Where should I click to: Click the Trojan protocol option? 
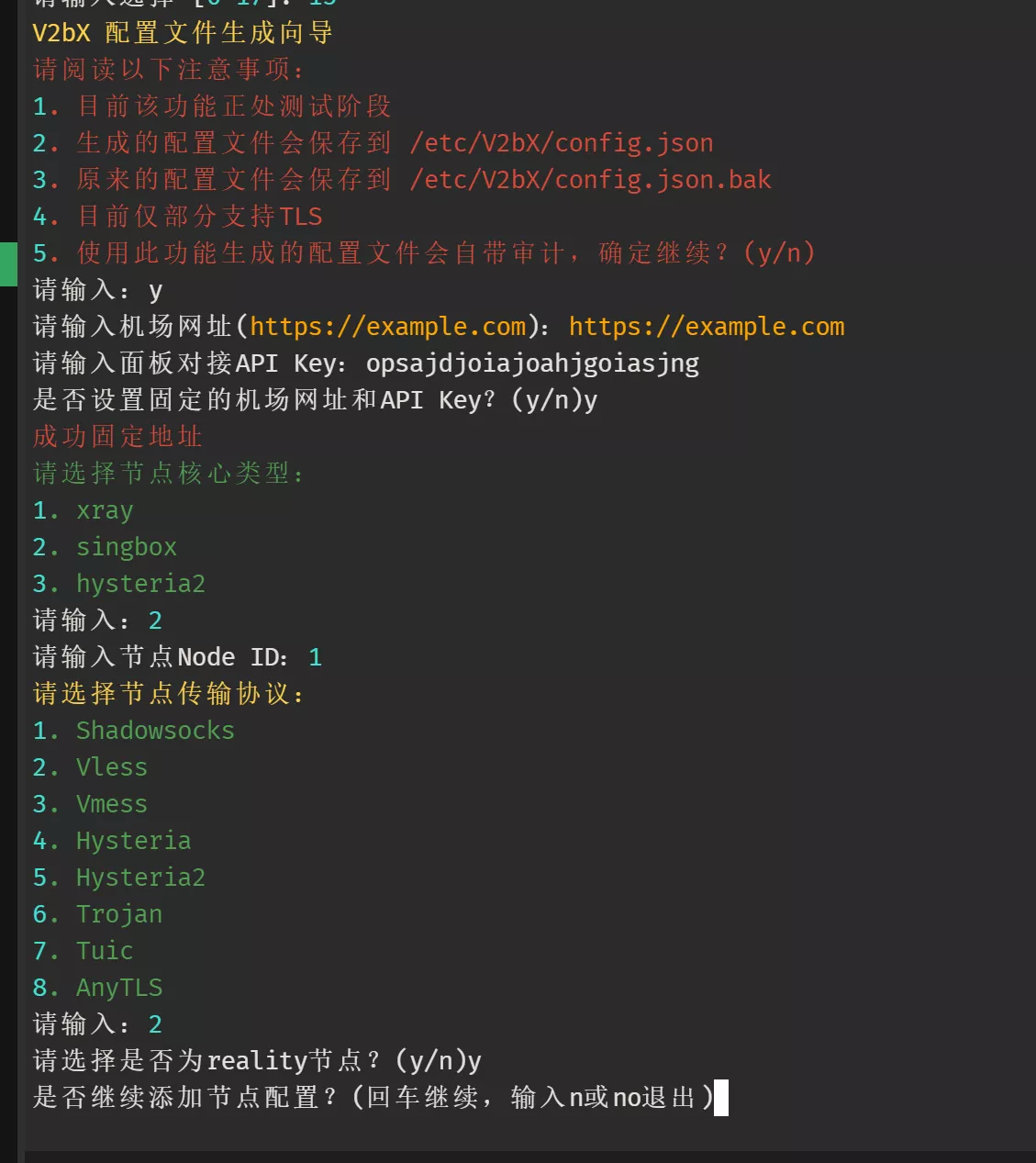(x=119, y=914)
